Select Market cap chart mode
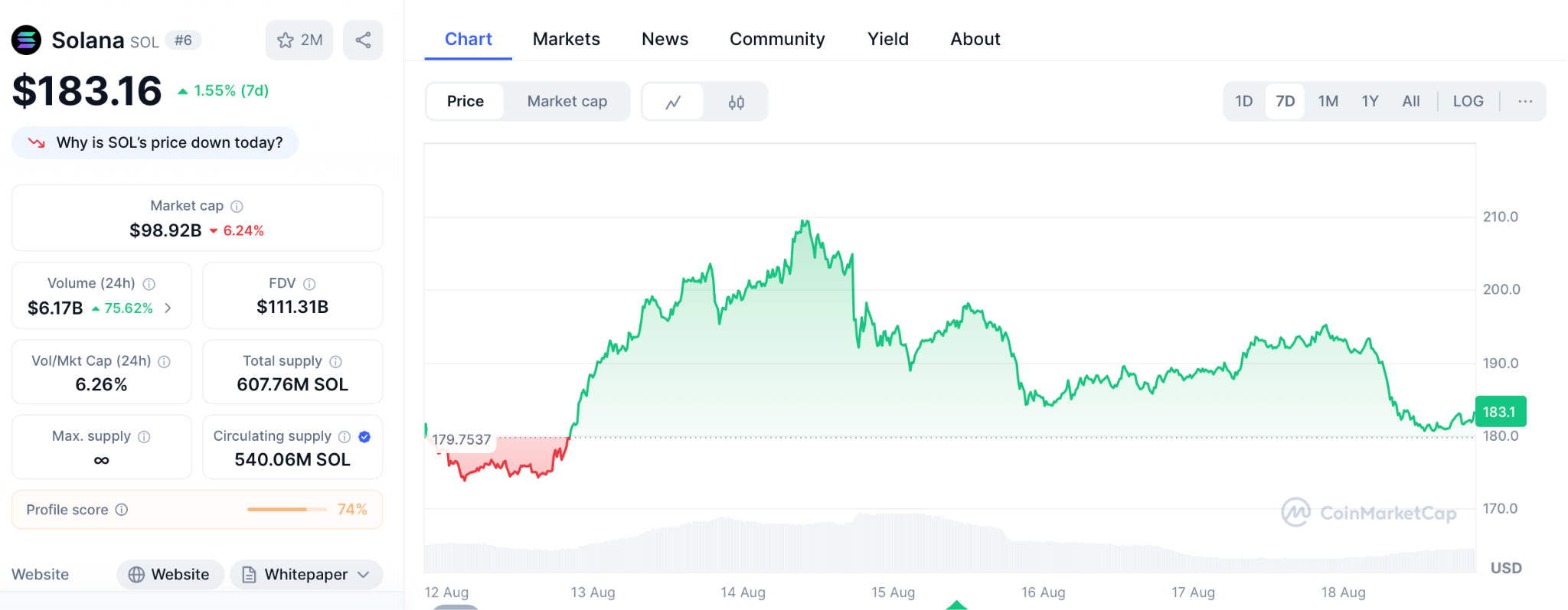 pyautogui.click(x=567, y=101)
